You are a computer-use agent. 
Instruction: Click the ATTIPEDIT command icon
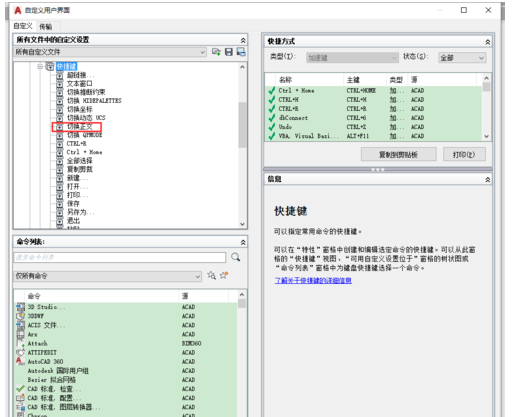20,352
